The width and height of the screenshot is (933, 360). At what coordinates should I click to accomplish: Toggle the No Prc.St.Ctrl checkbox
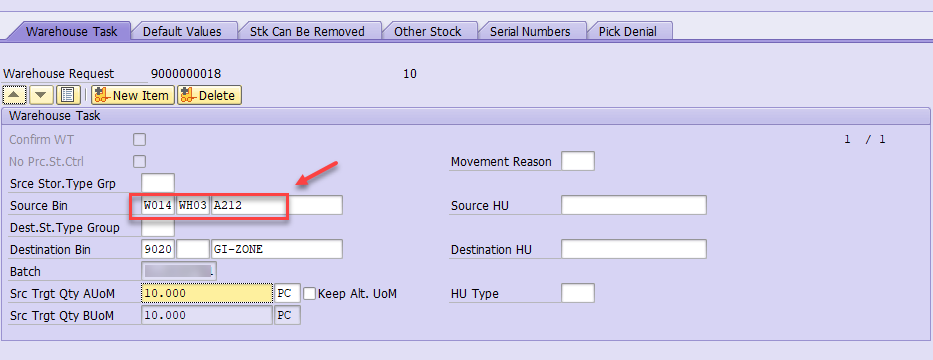pyautogui.click(x=140, y=161)
